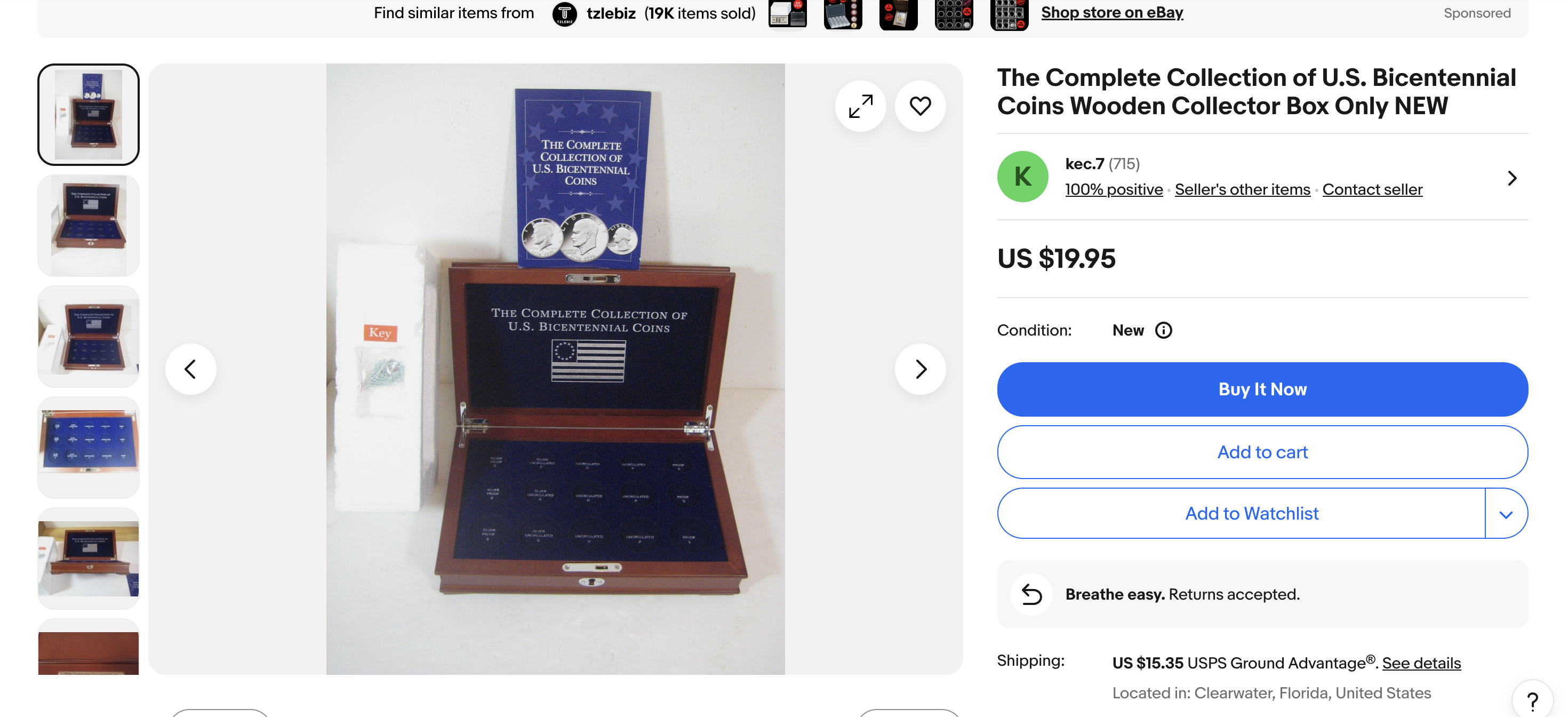Click the green K seller avatar

pos(1022,177)
